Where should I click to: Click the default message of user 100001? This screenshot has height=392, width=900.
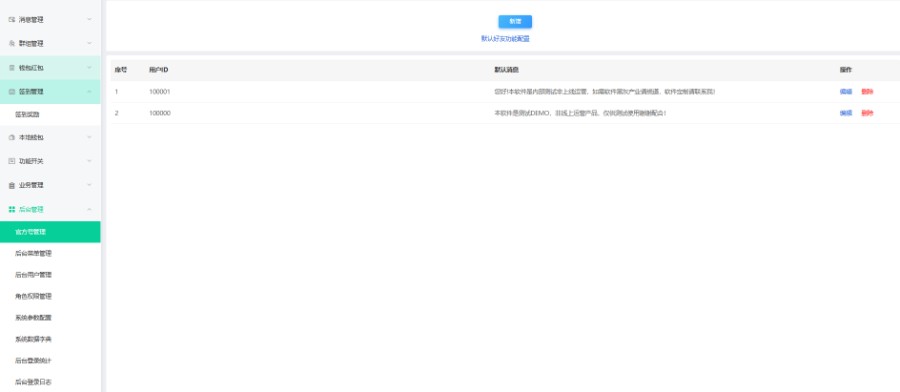tap(605, 92)
